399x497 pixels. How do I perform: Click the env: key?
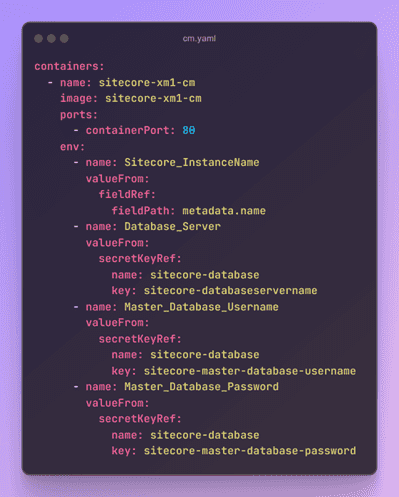(x=73, y=147)
